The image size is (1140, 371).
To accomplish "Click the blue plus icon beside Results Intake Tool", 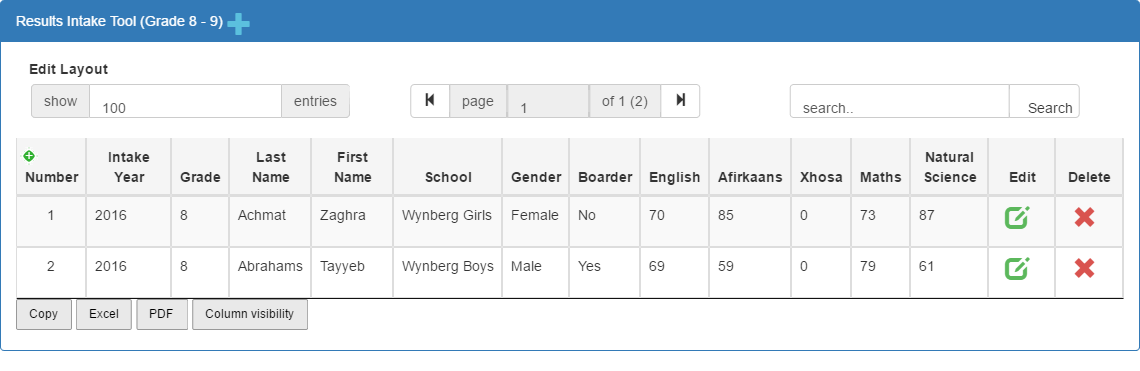I will [238, 24].
